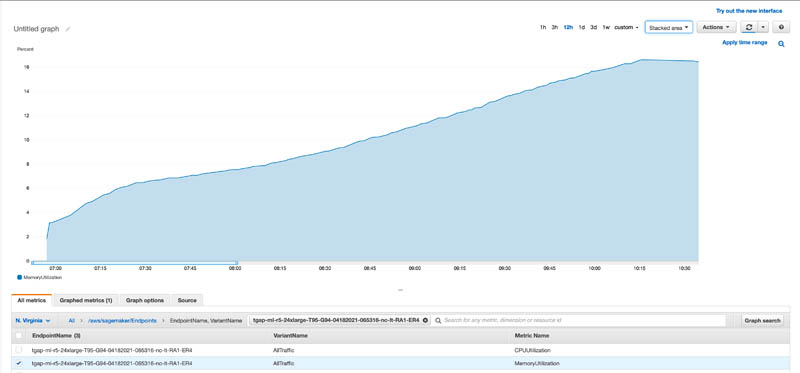Screen dimensions: 800x373
Task: Click the refresh graph icon
Action: 749,27
